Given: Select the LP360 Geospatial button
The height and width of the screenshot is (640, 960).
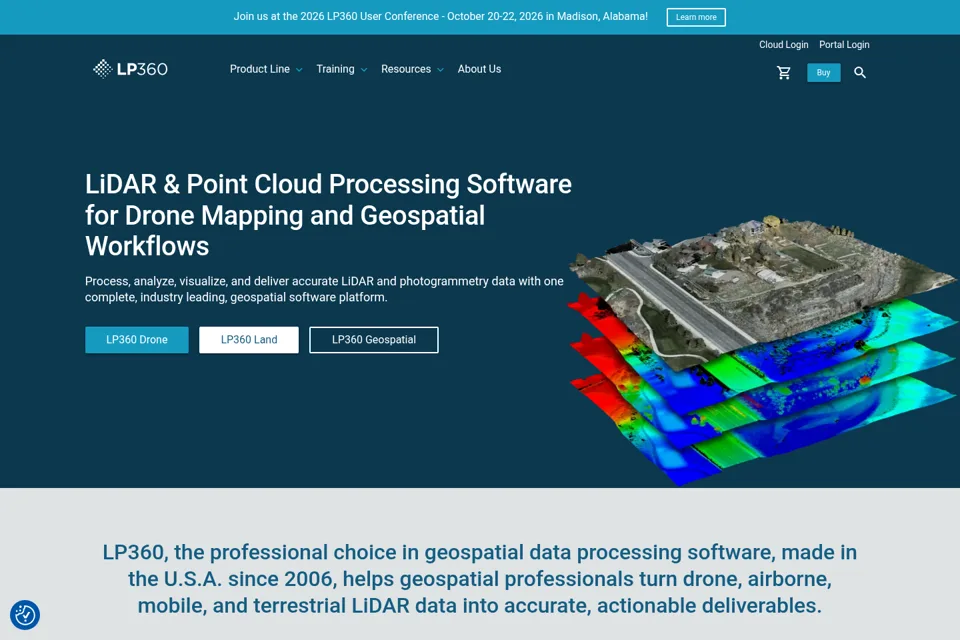Looking at the screenshot, I should coord(373,340).
